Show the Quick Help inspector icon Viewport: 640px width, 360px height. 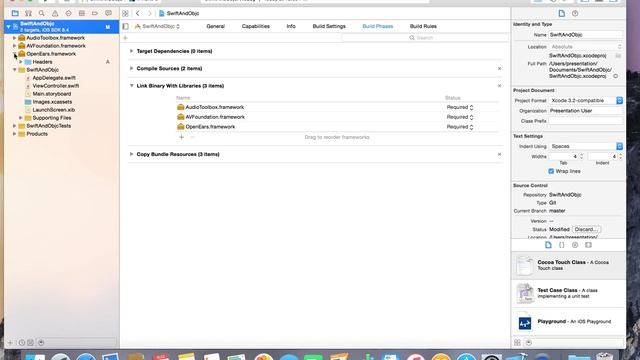pos(575,13)
